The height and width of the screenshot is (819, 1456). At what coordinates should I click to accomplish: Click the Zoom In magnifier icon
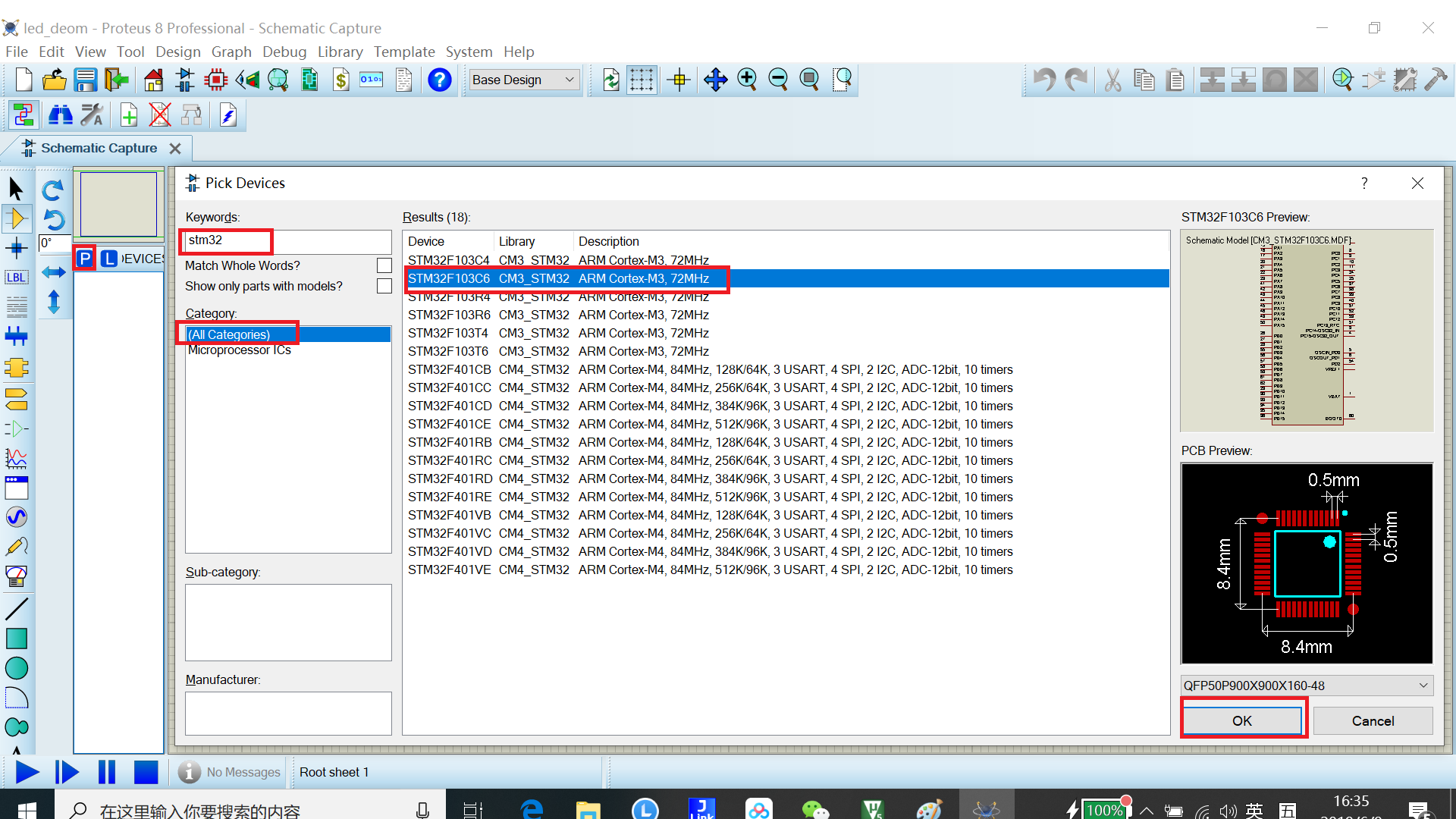747,80
